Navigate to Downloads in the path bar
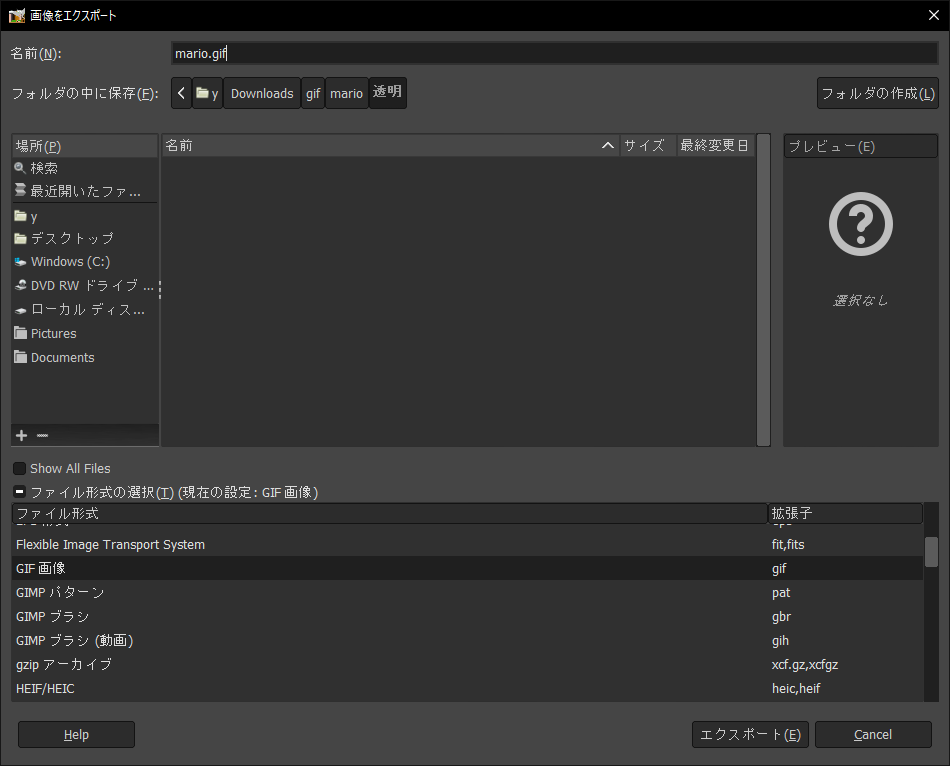 coord(262,93)
